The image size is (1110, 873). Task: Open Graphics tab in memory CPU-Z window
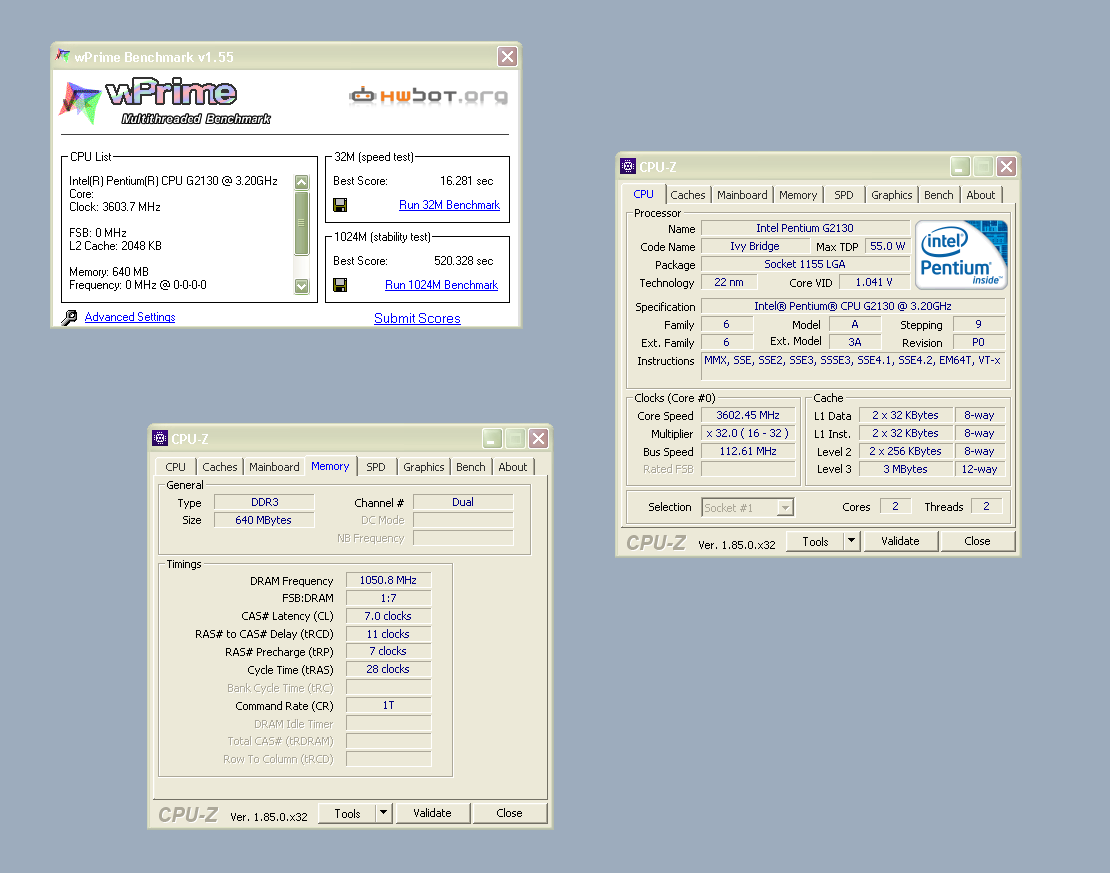click(423, 467)
